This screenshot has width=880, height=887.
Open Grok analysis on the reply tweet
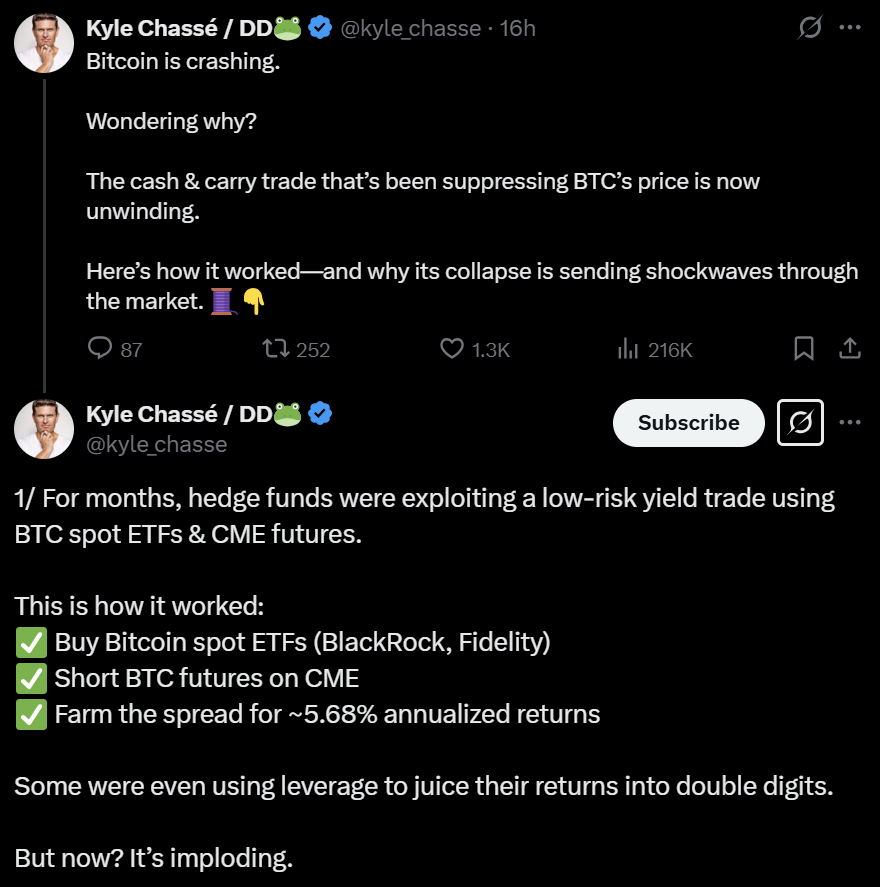(800, 423)
